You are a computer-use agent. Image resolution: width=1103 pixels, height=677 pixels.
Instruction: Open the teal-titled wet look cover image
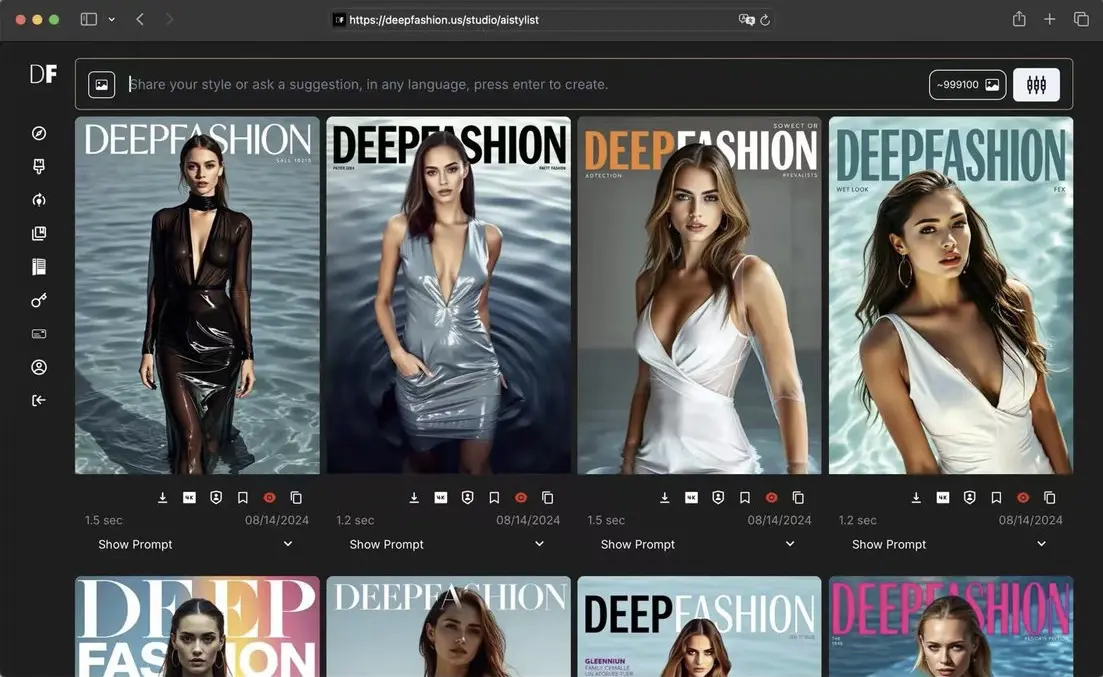click(951, 296)
